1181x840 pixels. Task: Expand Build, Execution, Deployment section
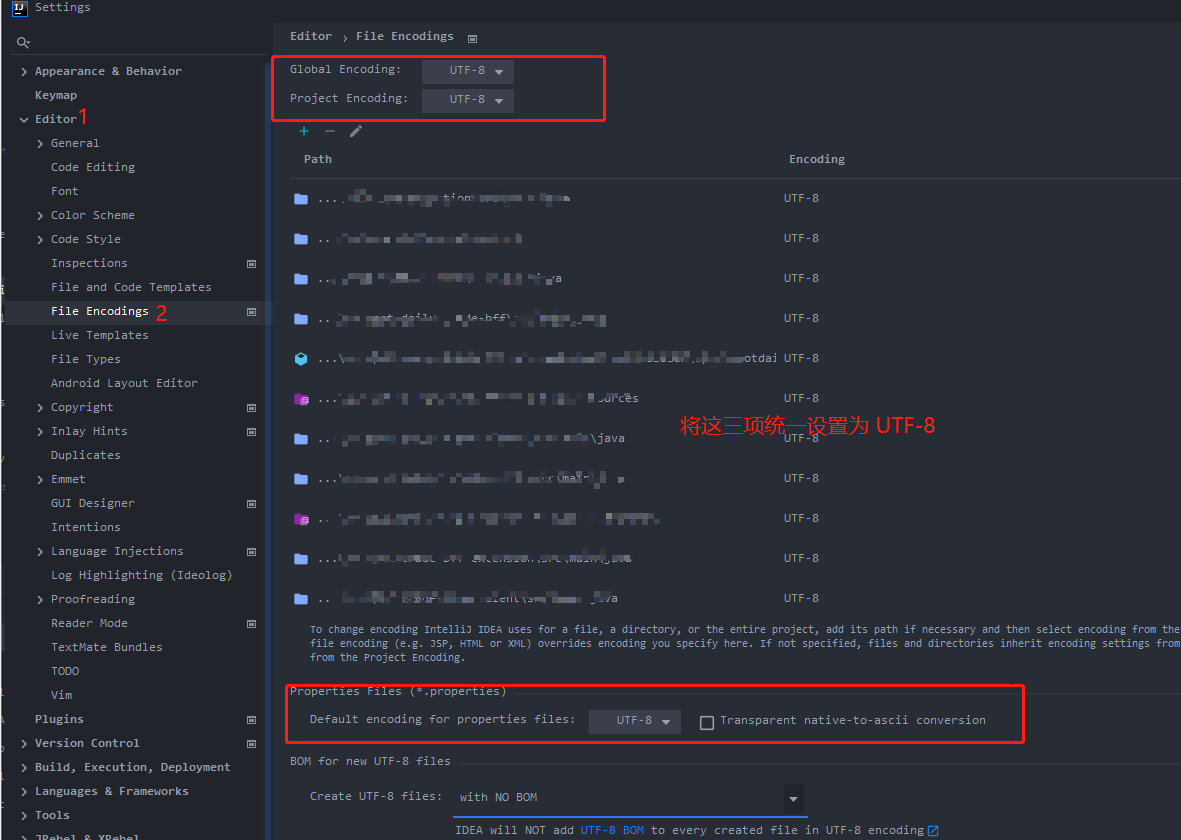tap(24, 768)
